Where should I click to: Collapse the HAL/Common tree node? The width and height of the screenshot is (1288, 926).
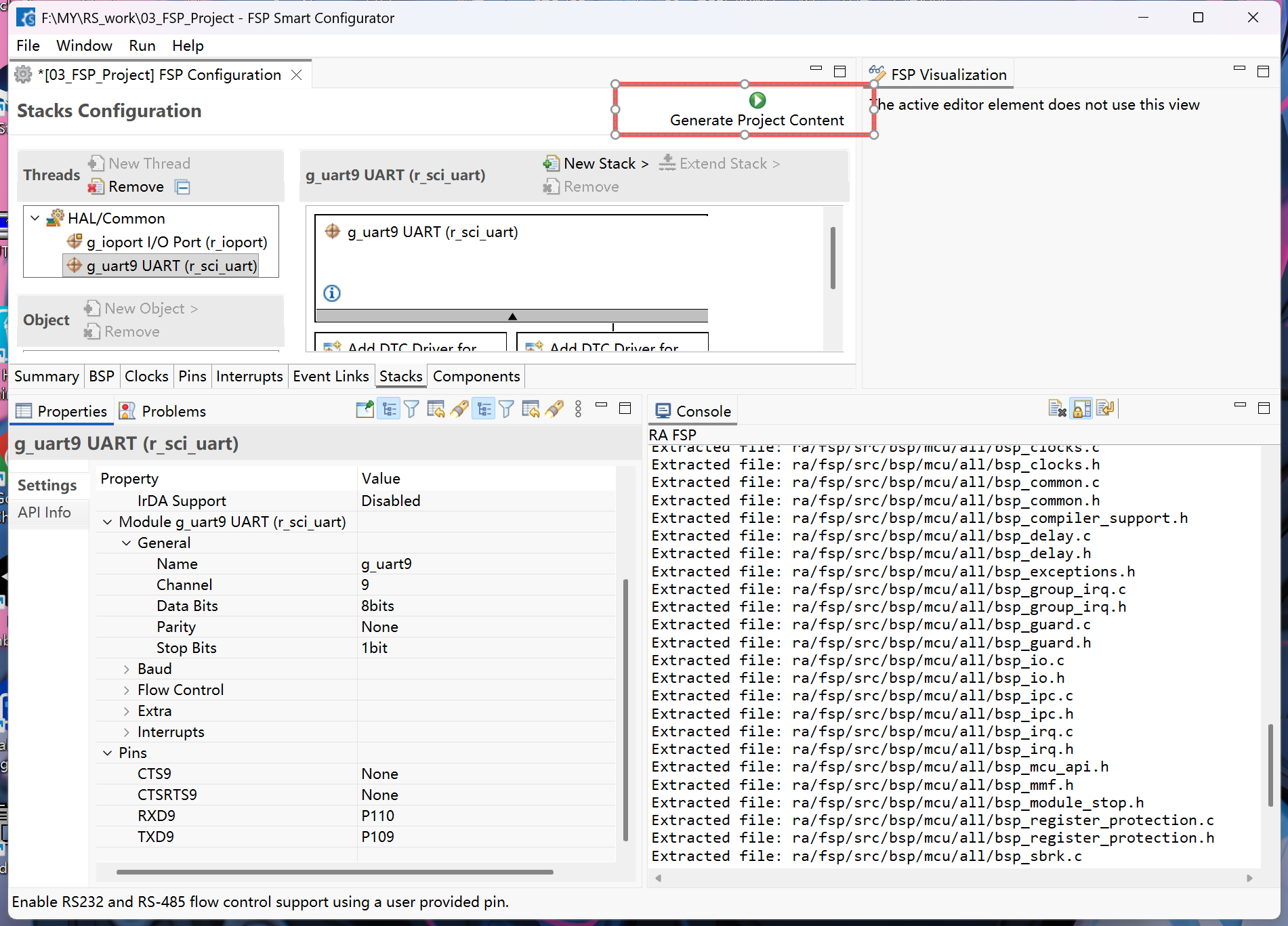pos(35,218)
